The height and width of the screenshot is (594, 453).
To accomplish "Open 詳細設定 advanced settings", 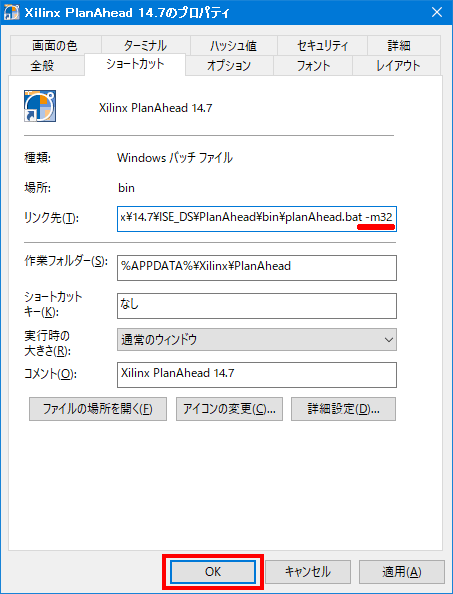I will coord(343,409).
